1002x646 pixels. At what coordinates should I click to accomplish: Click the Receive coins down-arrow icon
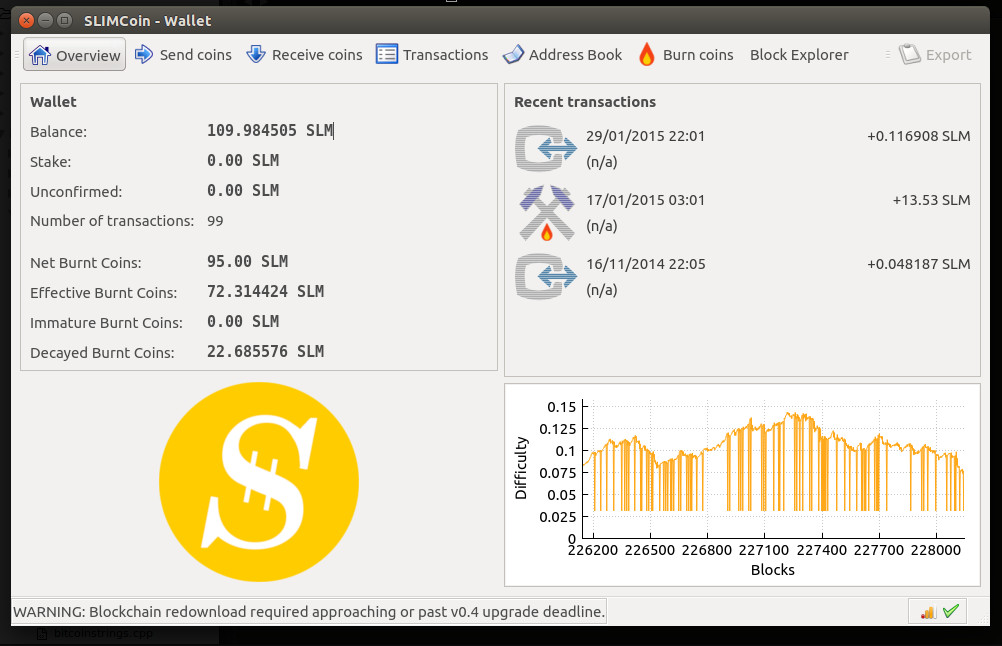pyautogui.click(x=256, y=54)
